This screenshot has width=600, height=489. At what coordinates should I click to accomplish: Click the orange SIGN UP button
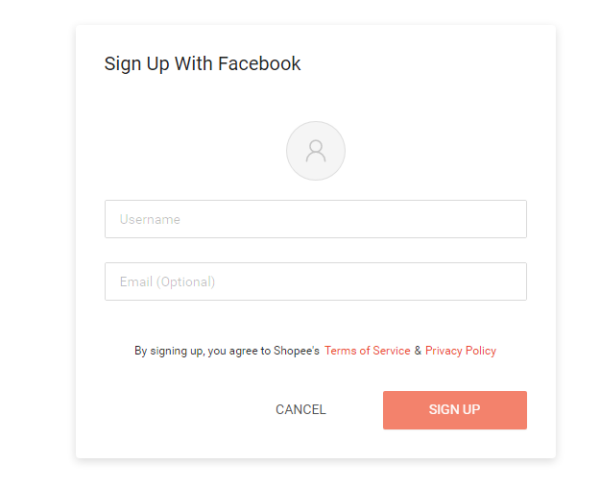(454, 410)
